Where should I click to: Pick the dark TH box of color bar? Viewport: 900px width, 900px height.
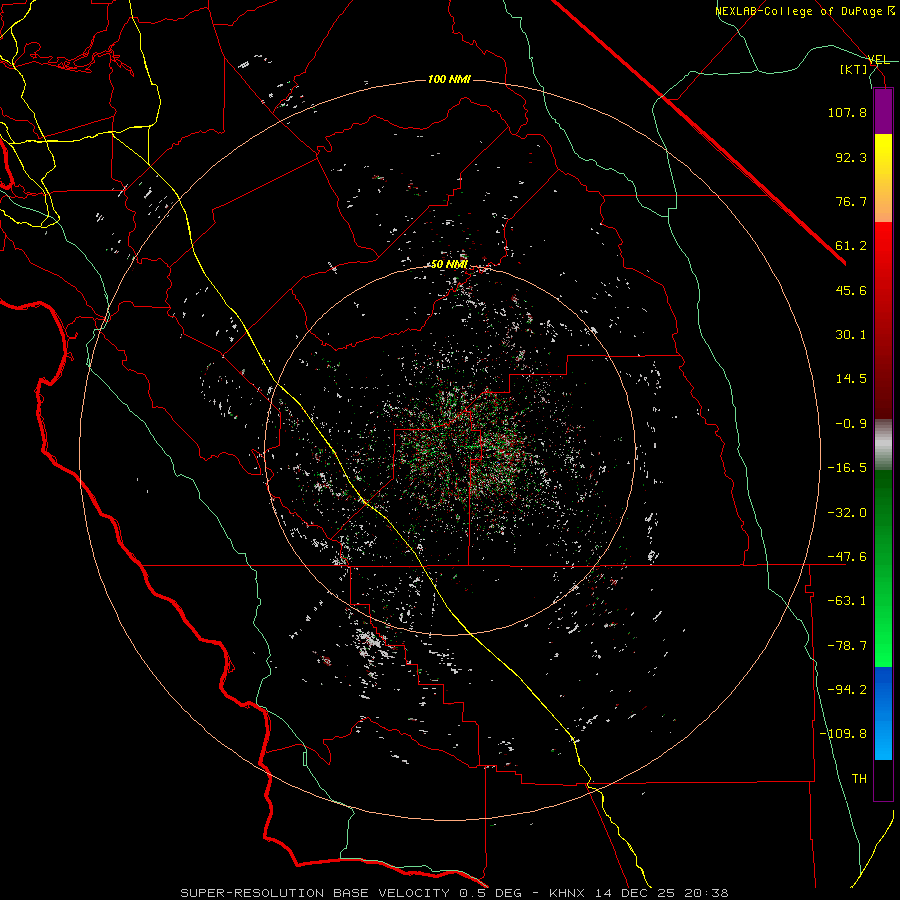pyautogui.click(x=883, y=780)
